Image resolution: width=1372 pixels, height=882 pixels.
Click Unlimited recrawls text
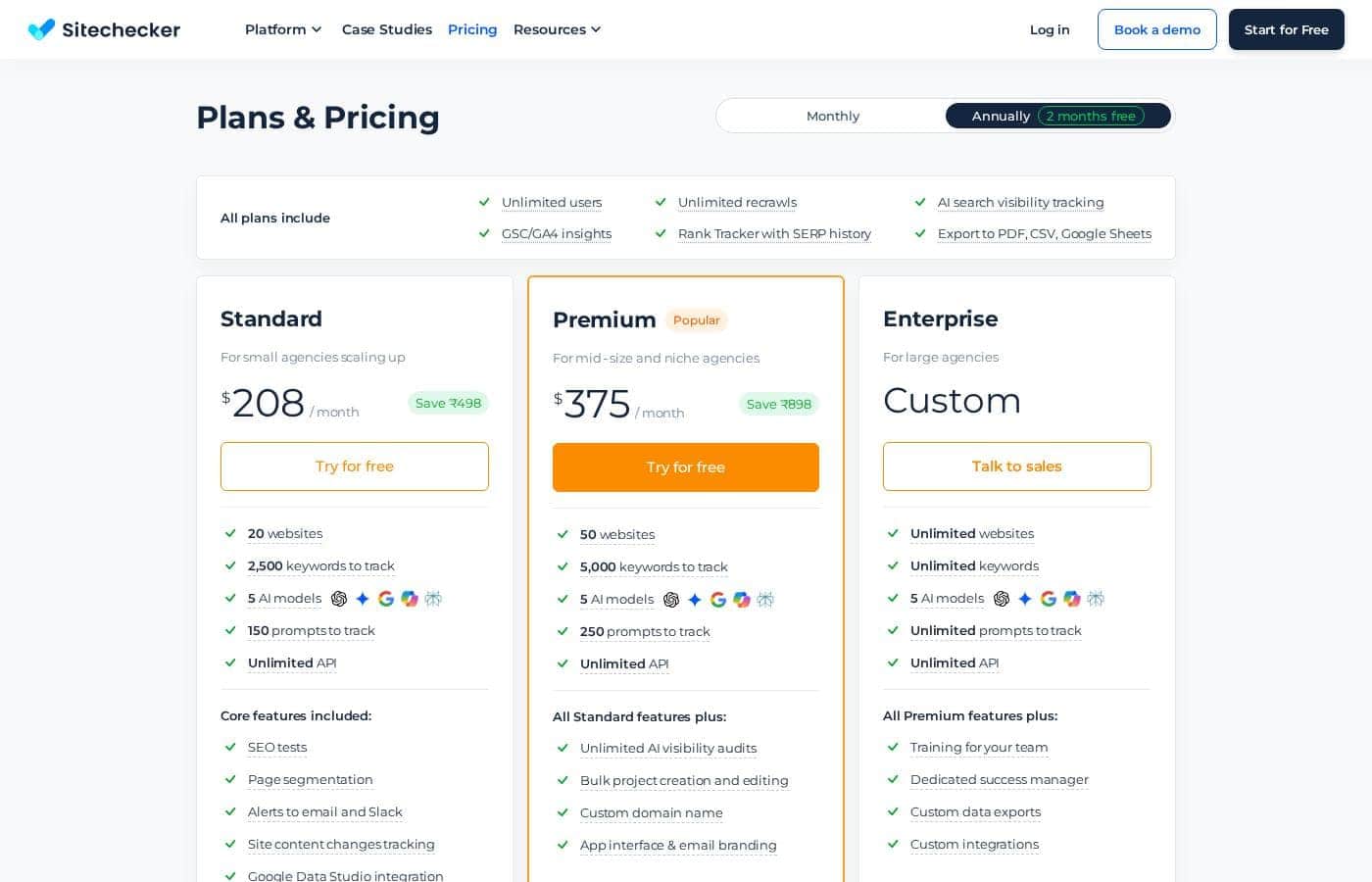[737, 202]
